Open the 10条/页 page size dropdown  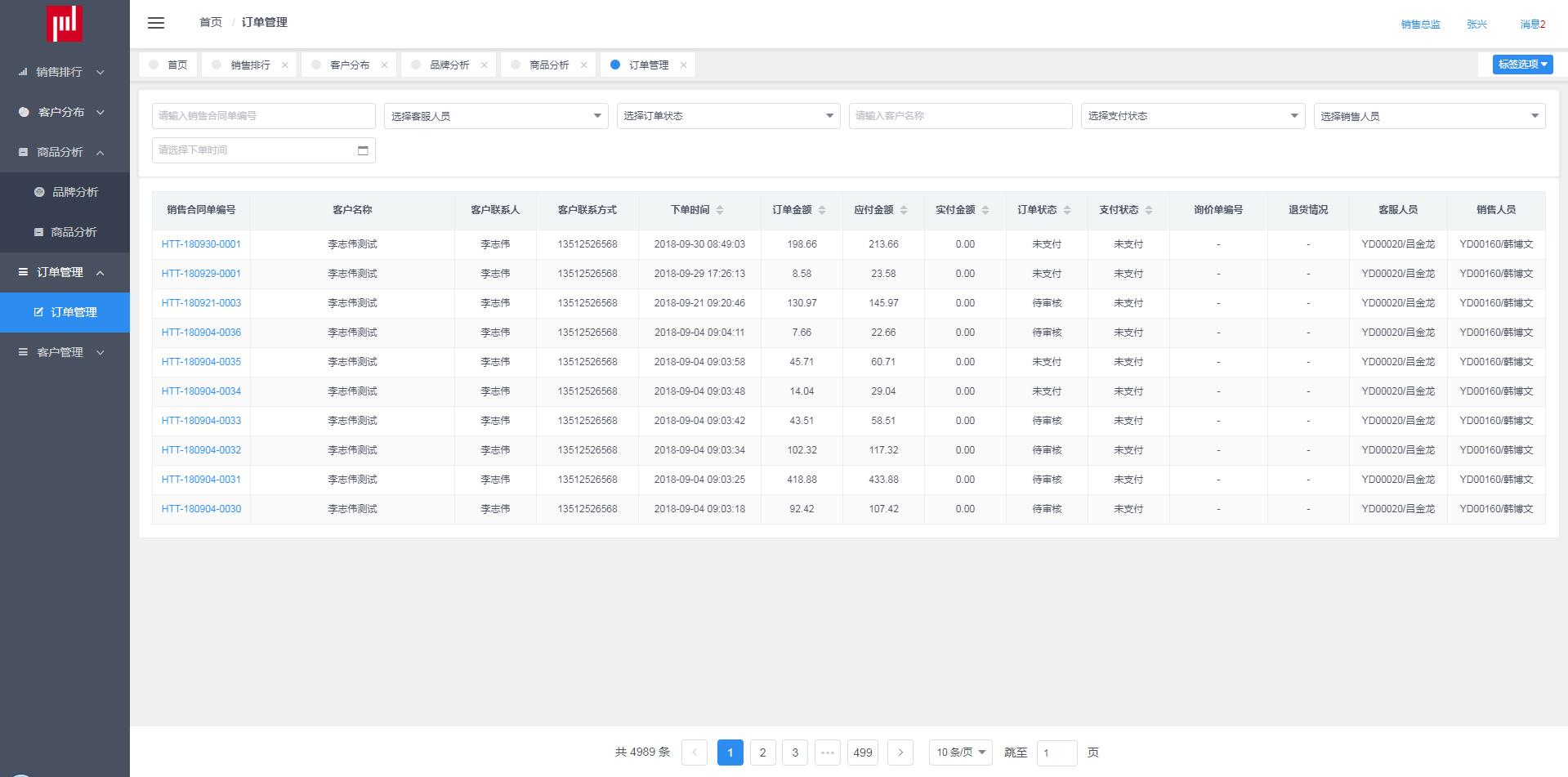pyautogui.click(x=961, y=752)
